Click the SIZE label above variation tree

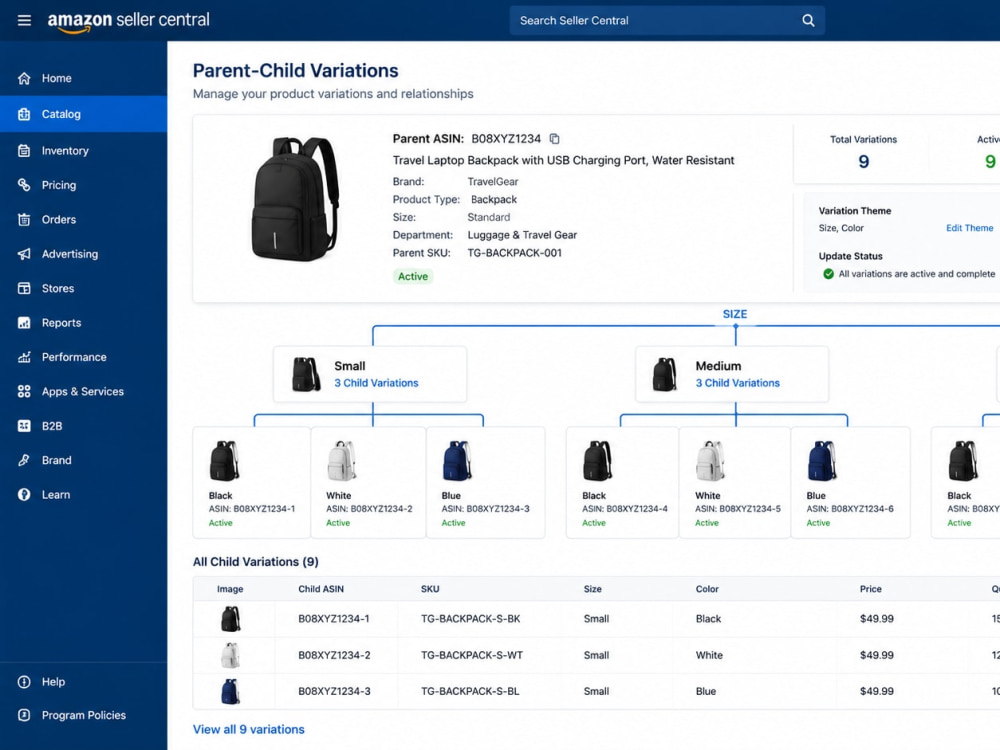735,314
